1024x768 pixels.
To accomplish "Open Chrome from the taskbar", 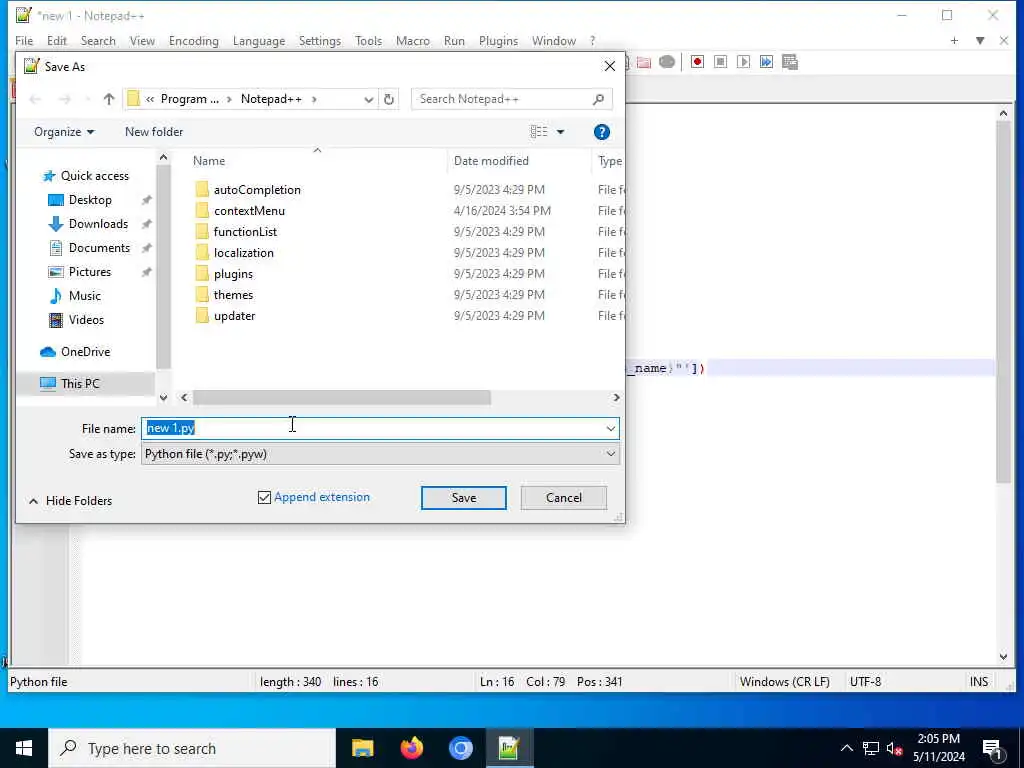I will tap(460, 748).
